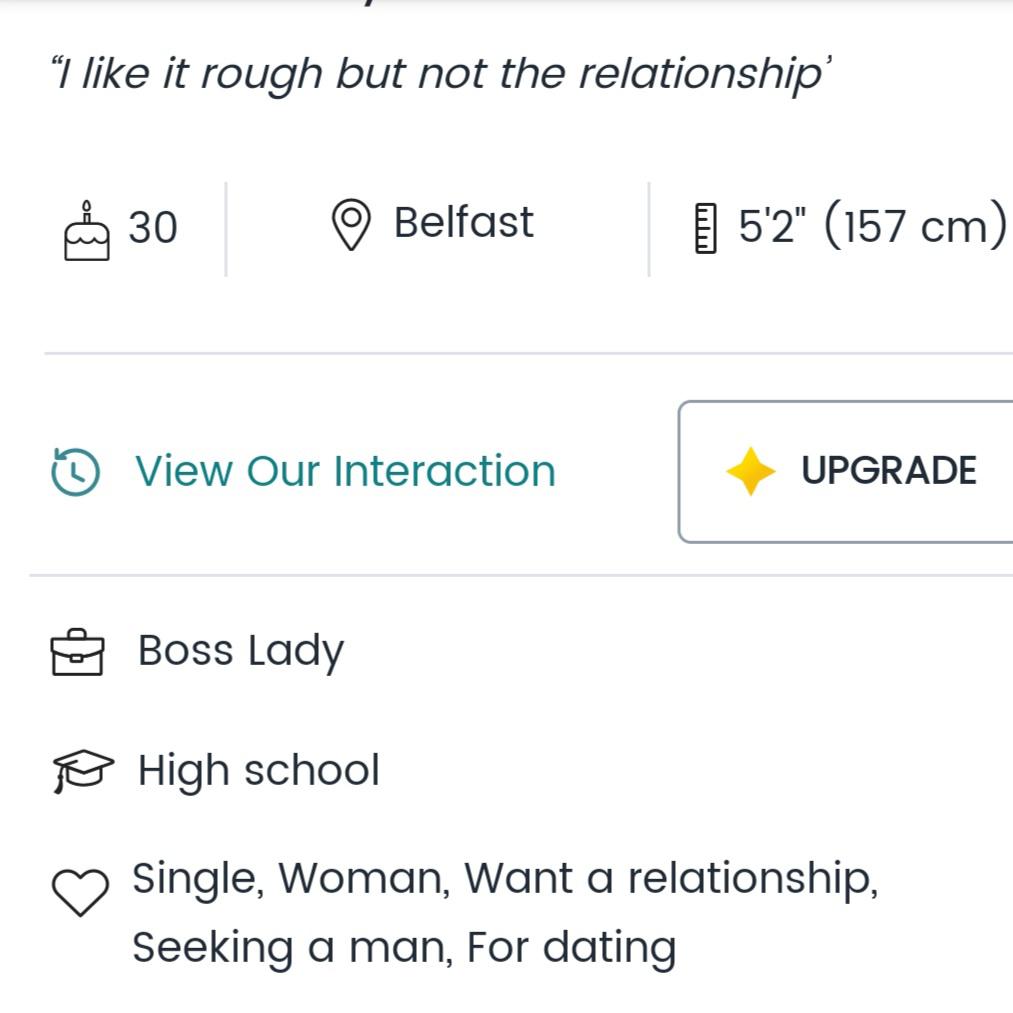
Task: Click the birthday cake age icon
Action: point(87,231)
